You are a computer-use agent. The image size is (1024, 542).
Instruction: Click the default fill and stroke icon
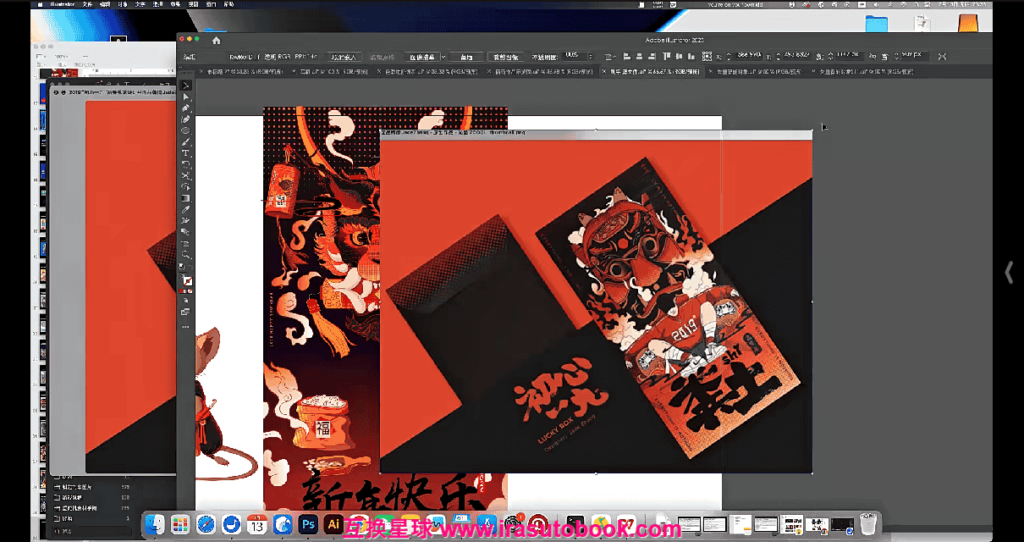[183, 266]
